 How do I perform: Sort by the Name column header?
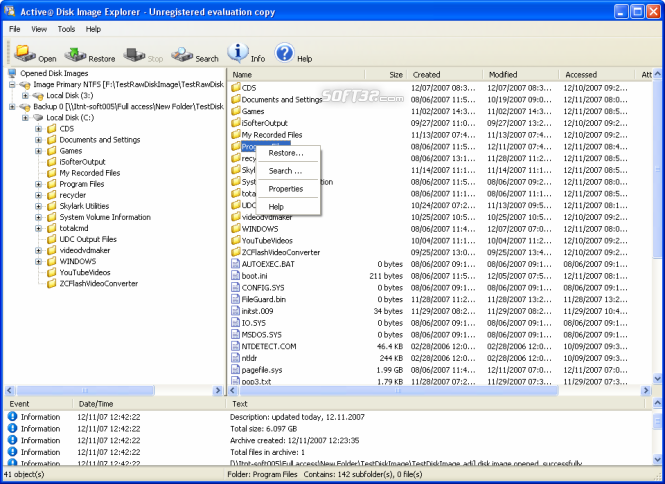296,75
